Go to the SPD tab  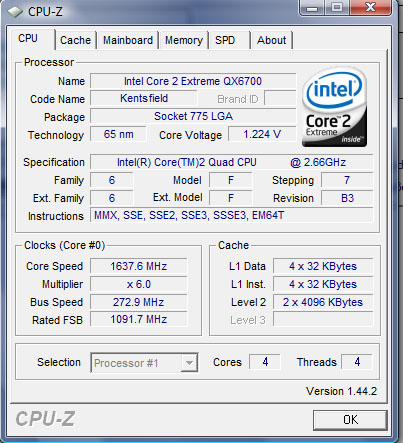coord(225,40)
